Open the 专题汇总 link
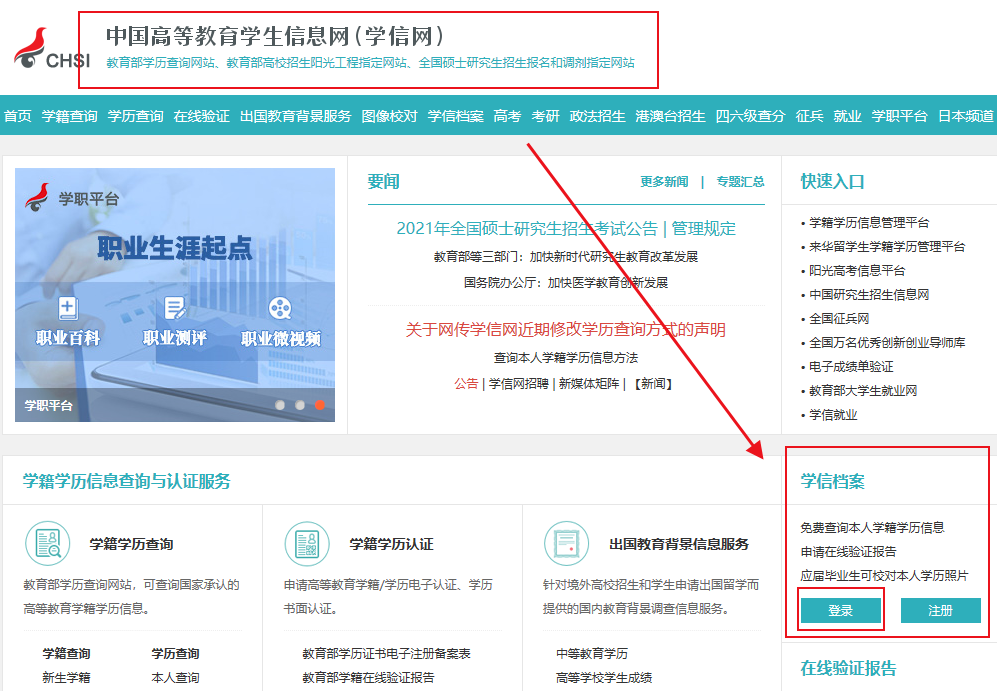997x691 pixels. click(x=740, y=182)
